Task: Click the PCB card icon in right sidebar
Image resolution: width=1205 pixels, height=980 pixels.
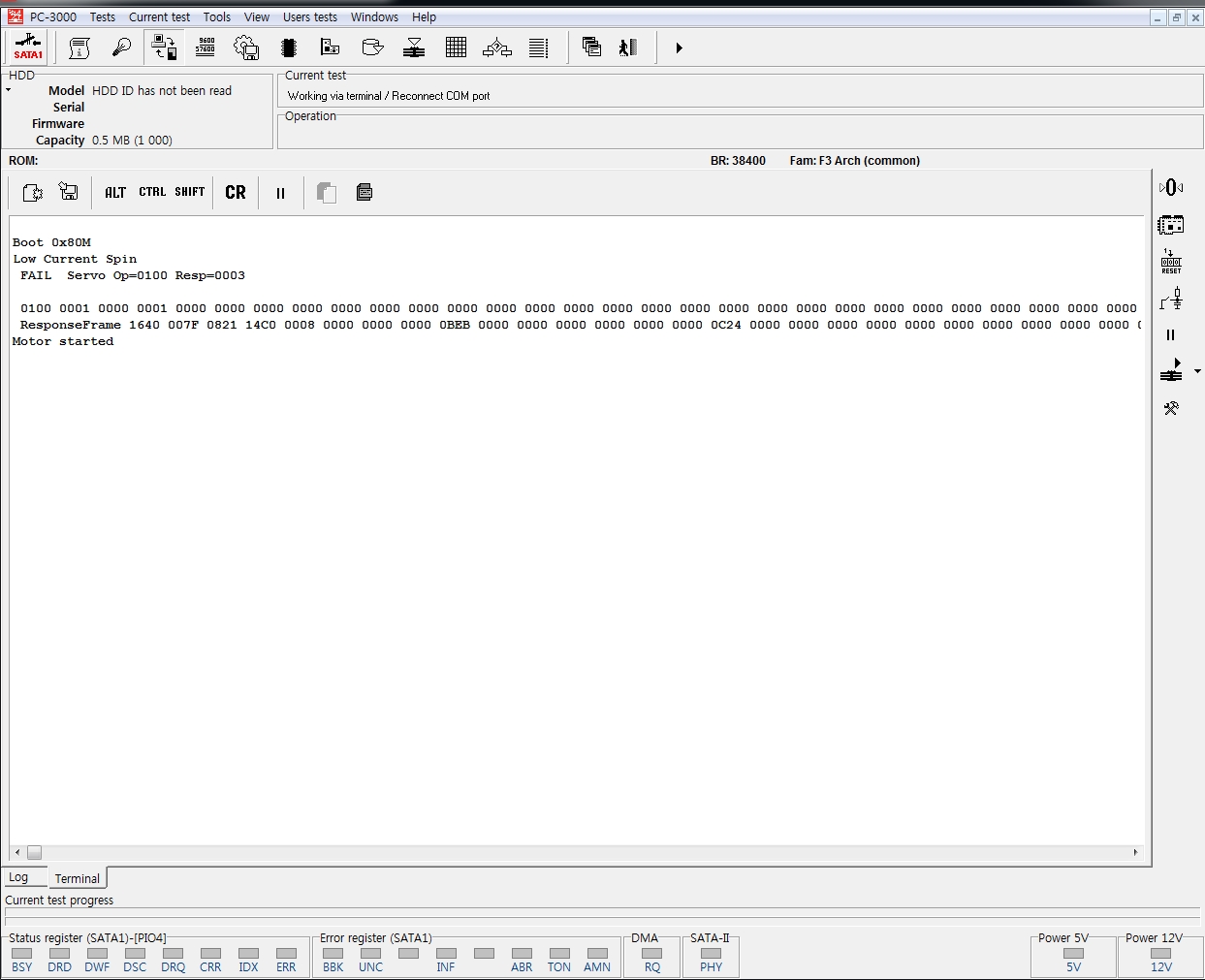Action: (1171, 225)
